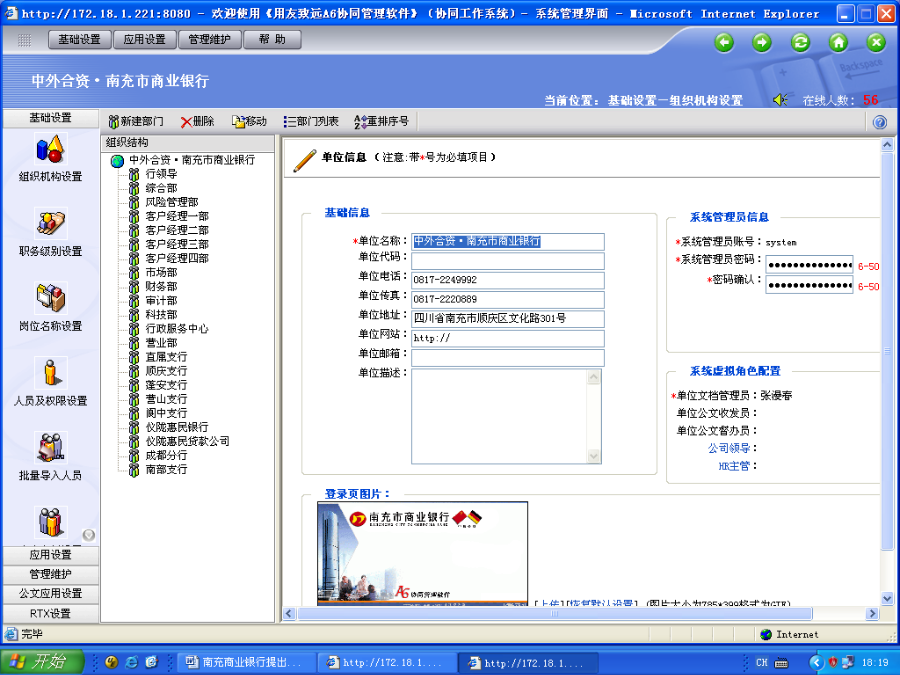Click the 开始 Start button

pyautogui.click(x=42, y=662)
